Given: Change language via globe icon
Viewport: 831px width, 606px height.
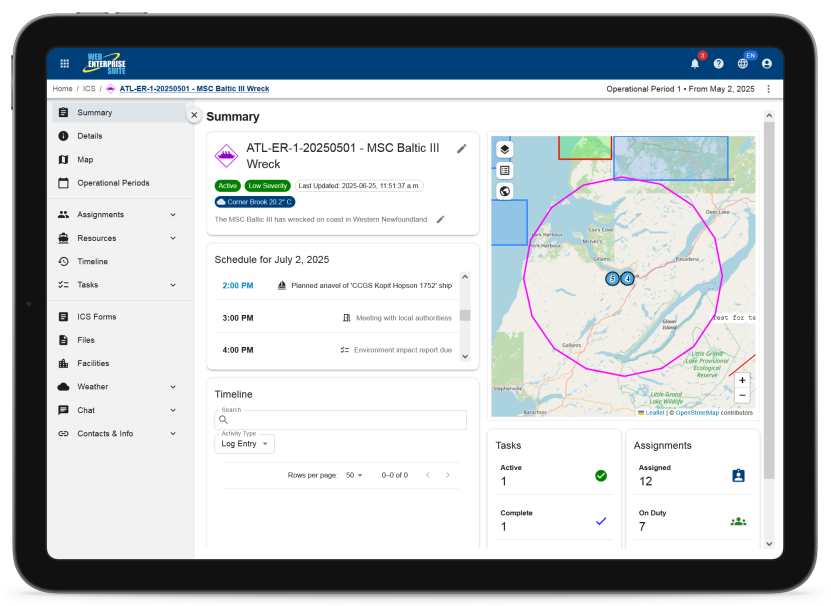Looking at the screenshot, I should pos(743,64).
